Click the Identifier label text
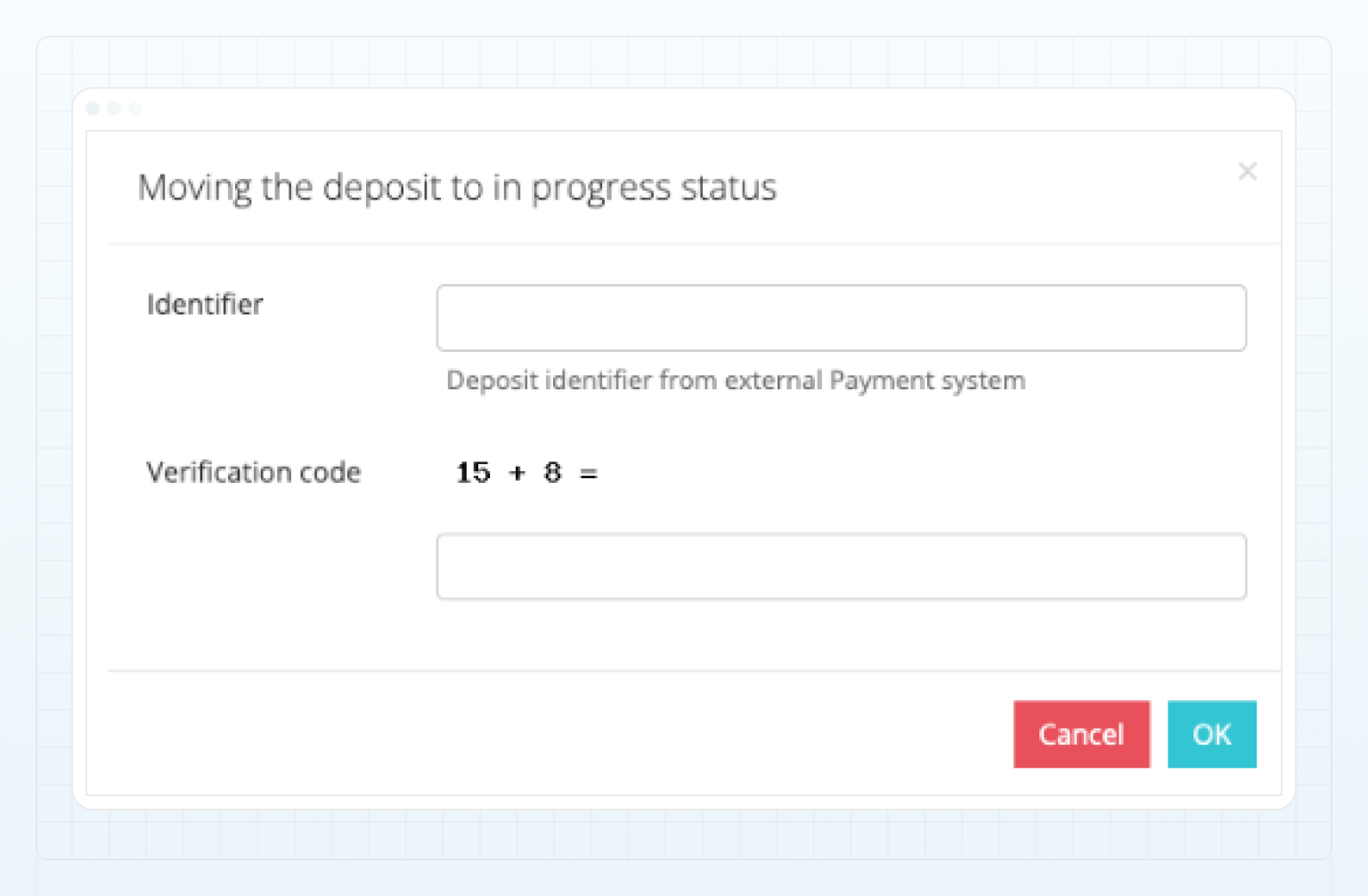Screen dimensions: 1368x896 (x=205, y=305)
